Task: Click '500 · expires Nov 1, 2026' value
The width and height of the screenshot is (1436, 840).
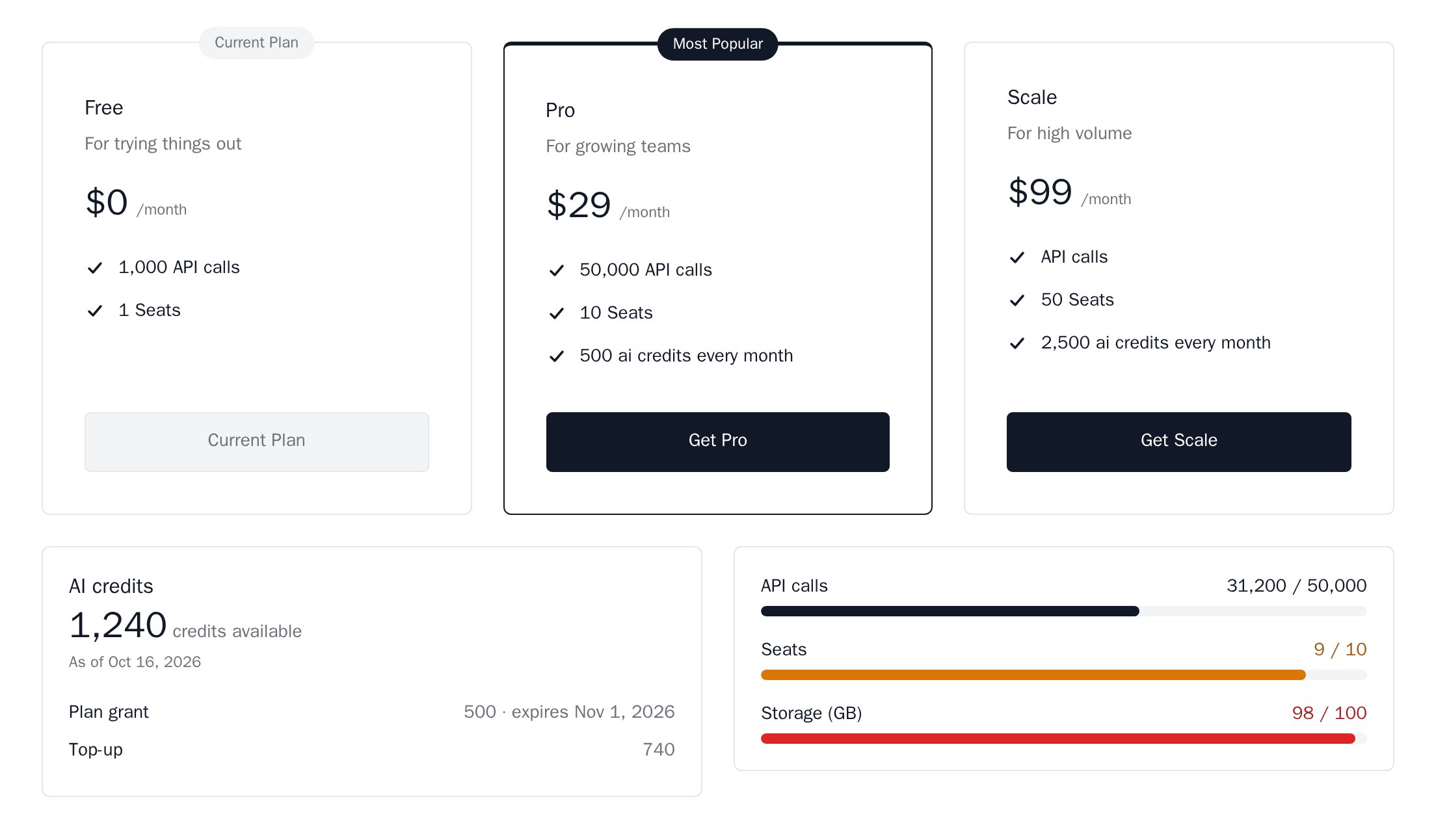Action: [x=569, y=712]
